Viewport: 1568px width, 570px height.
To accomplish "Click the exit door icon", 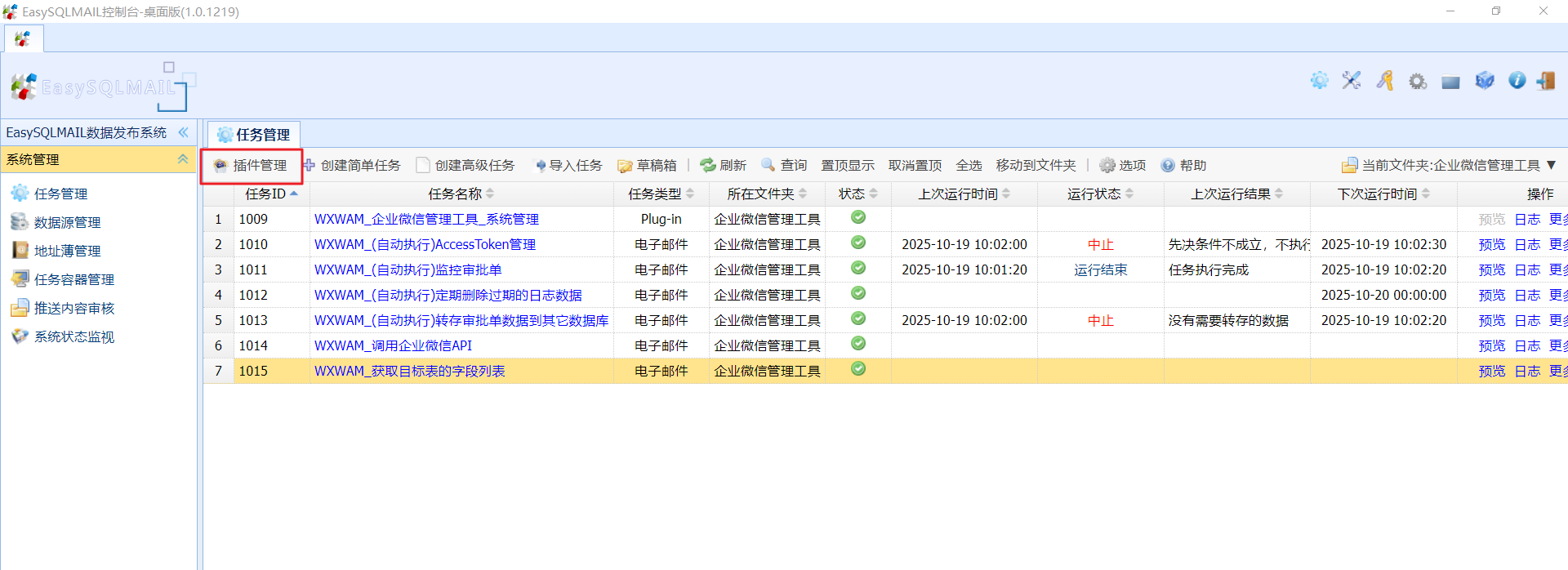I will (x=1545, y=80).
